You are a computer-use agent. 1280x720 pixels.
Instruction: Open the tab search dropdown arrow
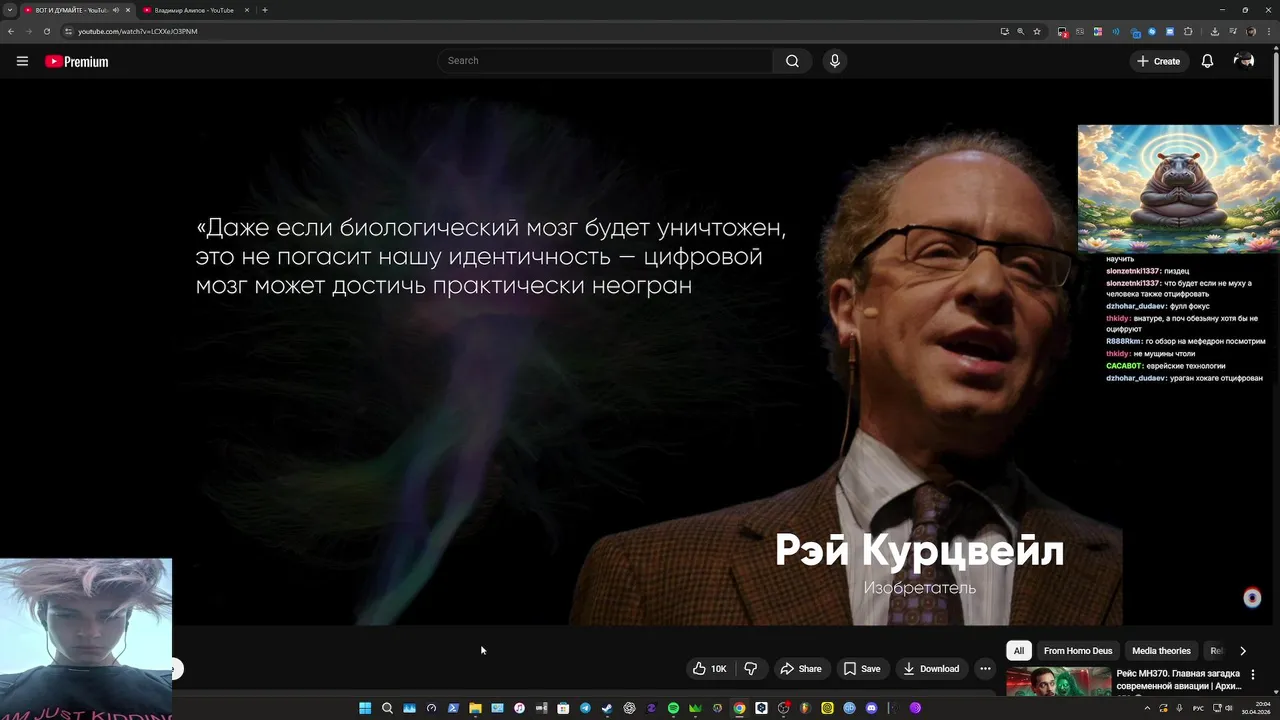(9, 10)
